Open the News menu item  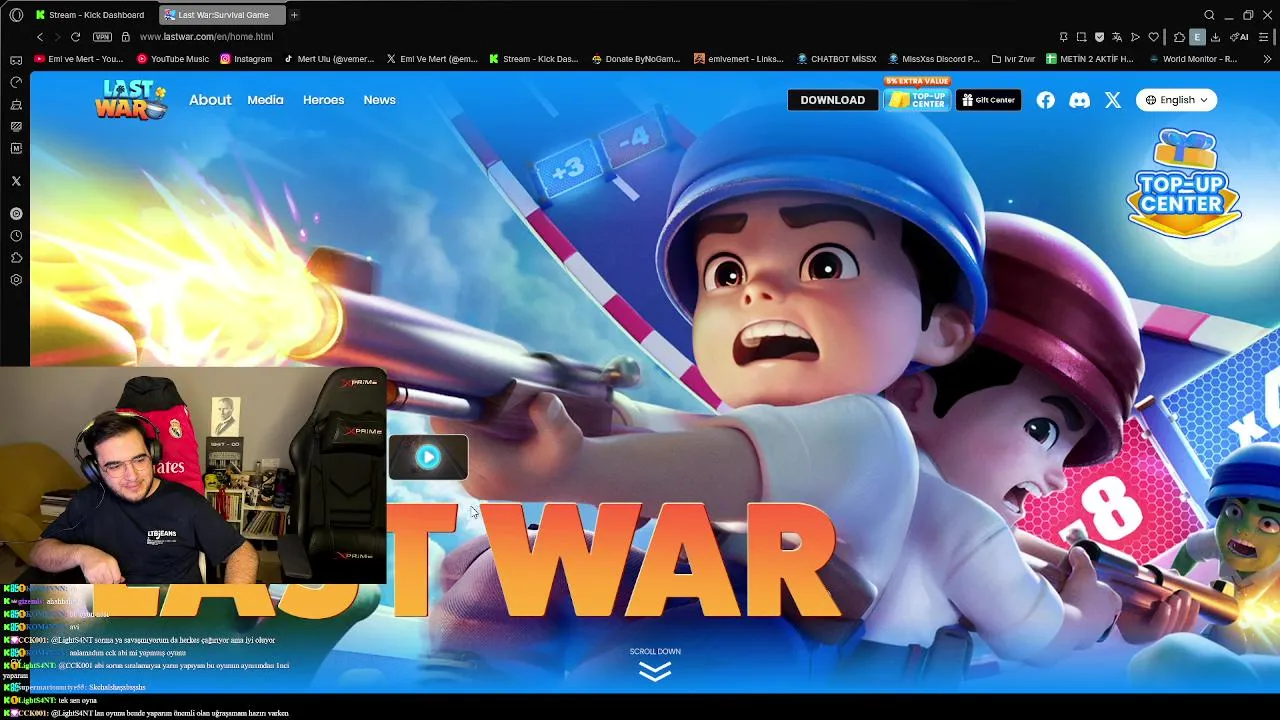tap(379, 100)
